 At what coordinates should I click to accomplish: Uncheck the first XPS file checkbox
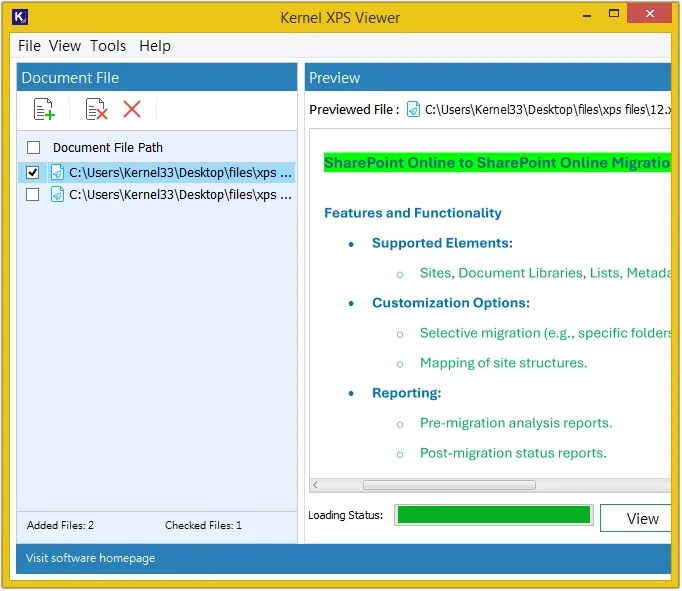[33, 173]
